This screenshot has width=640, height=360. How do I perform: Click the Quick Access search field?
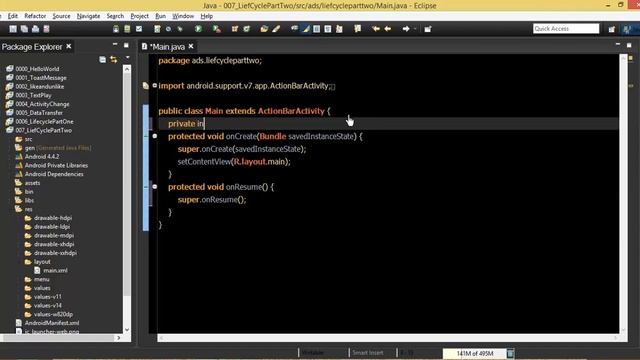tap(566, 29)
